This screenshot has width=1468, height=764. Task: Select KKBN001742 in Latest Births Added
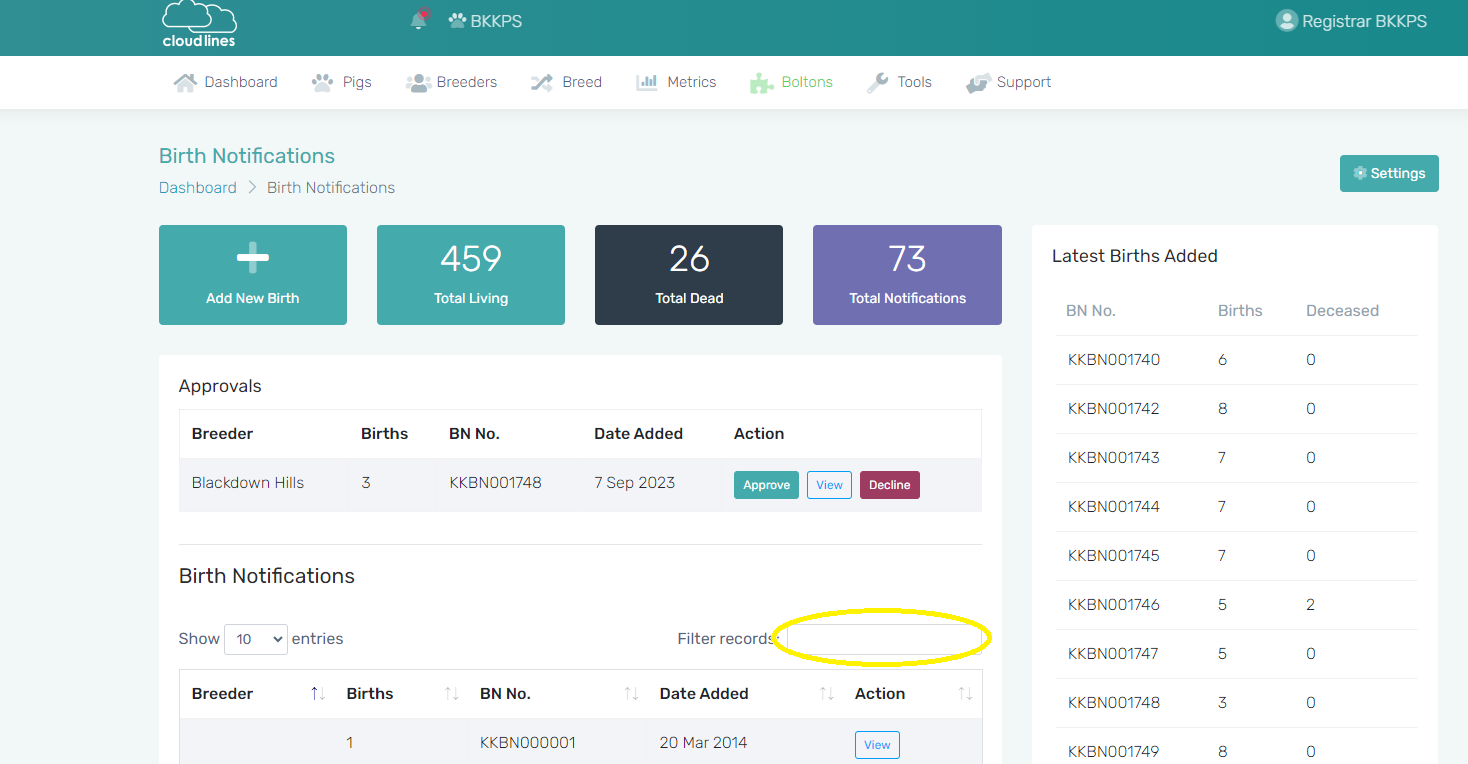pyautogui.click(x=1114, y=409)
